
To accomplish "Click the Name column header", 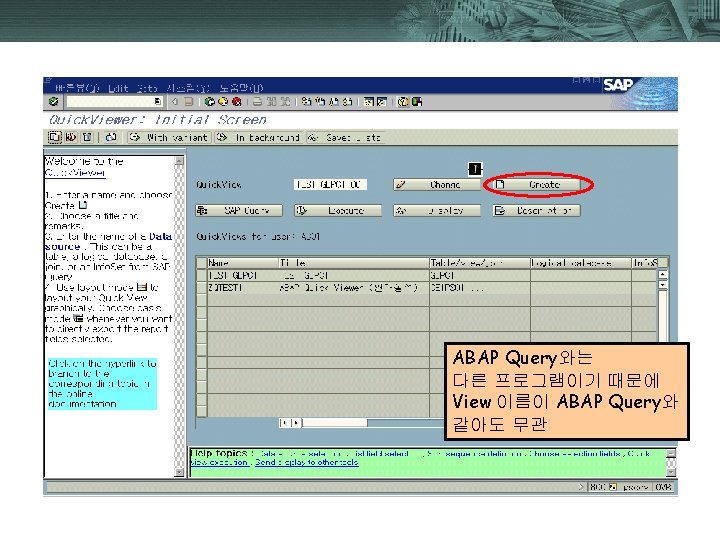I will click(x=243, y=263).
